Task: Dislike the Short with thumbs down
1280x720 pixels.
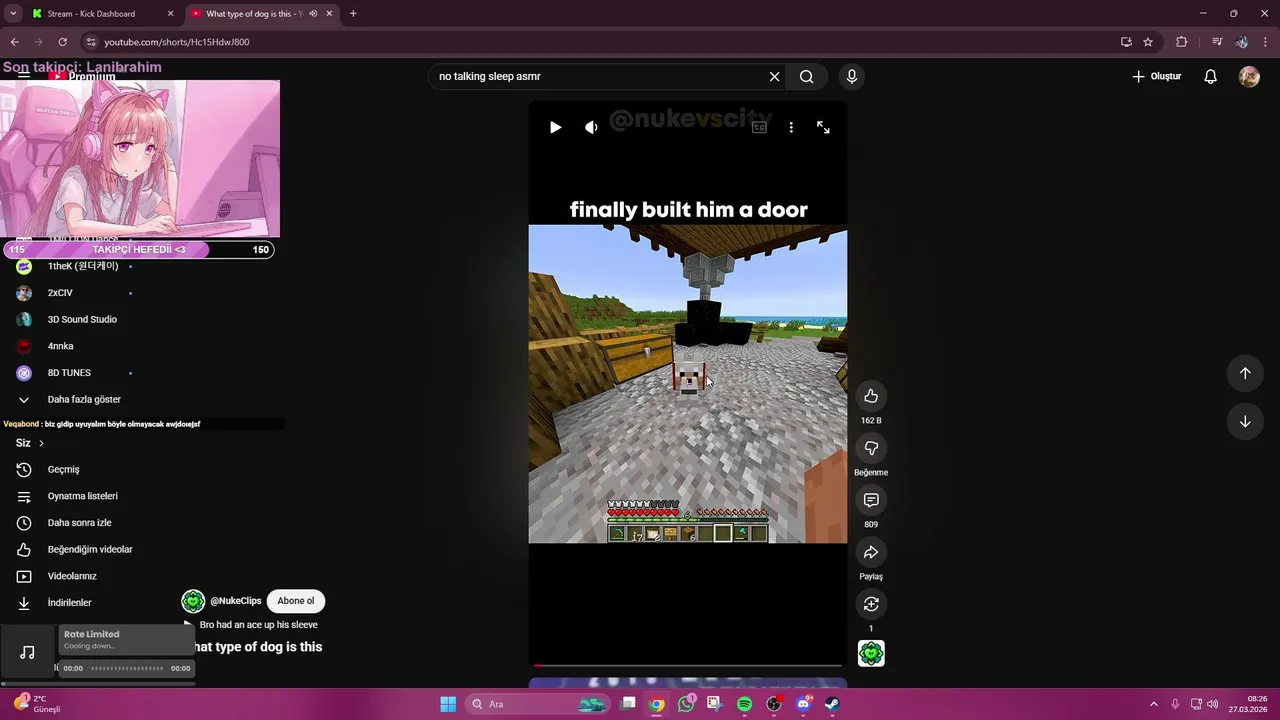Action: point(871,448)
